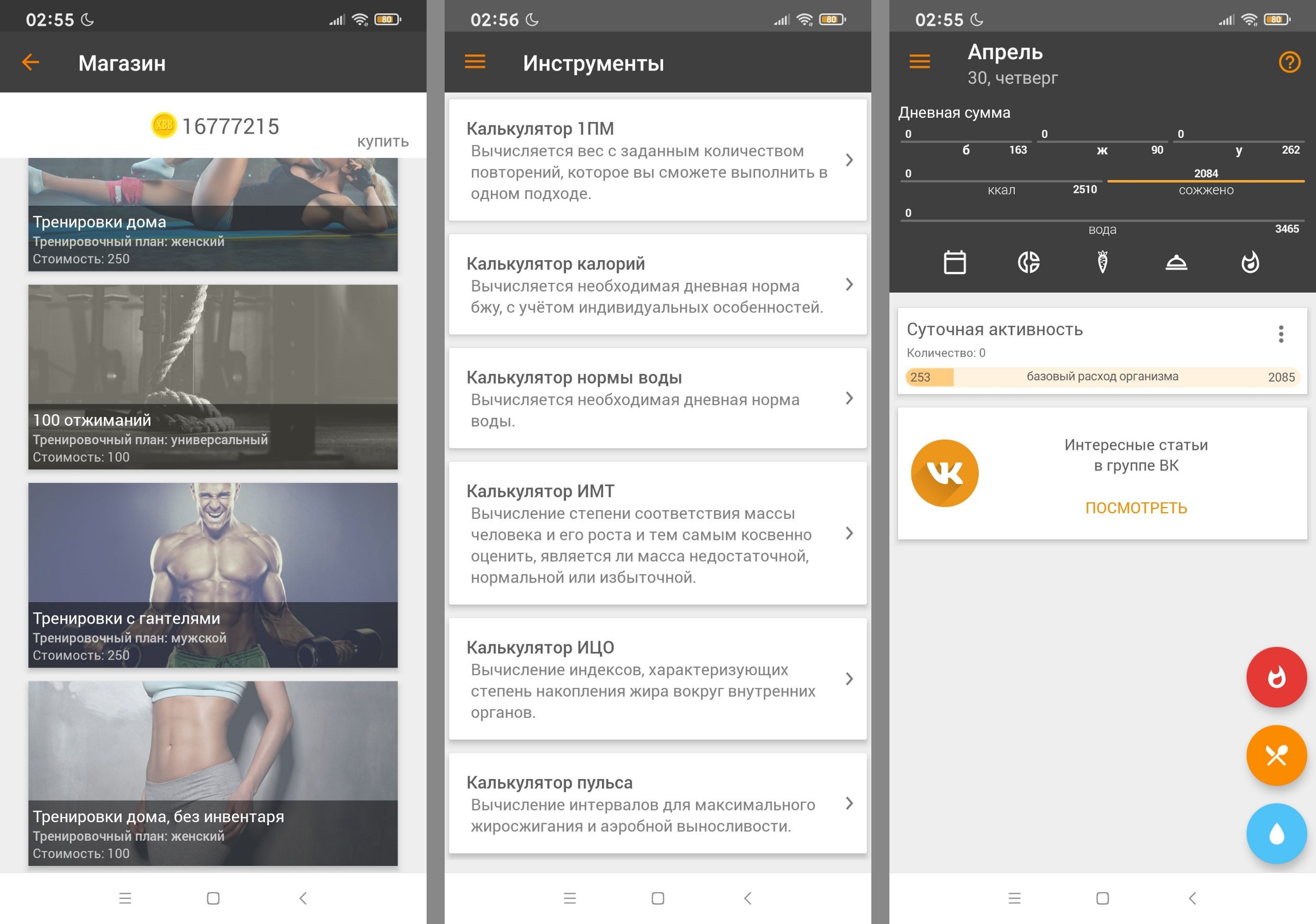The height and width of the screenshot is (924, 1316).
Task: Open hamburger menu on Инструменты screen
Action: [x=474, y=62]
